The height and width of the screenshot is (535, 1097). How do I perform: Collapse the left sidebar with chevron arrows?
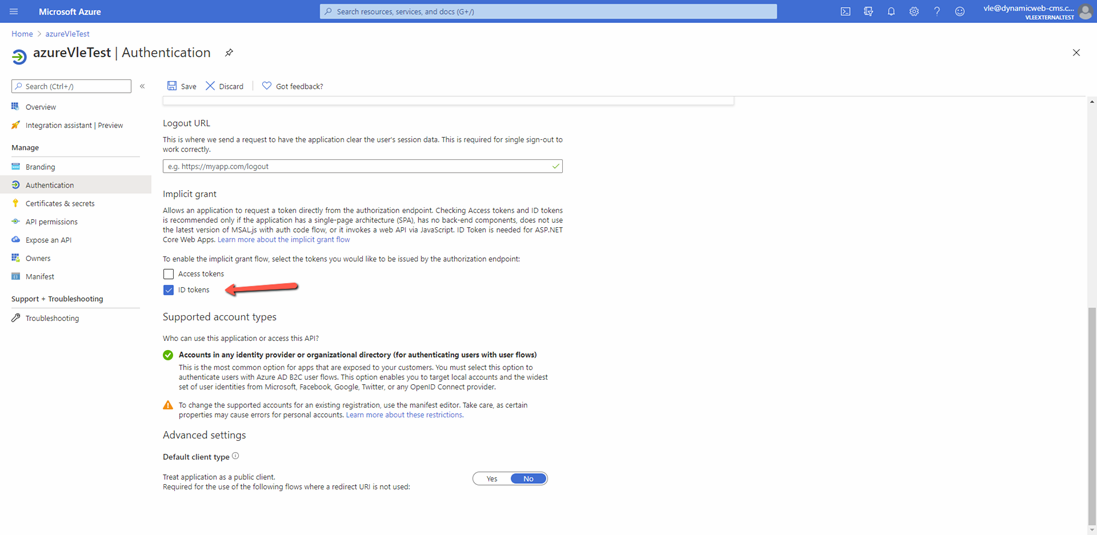point(142,86)
